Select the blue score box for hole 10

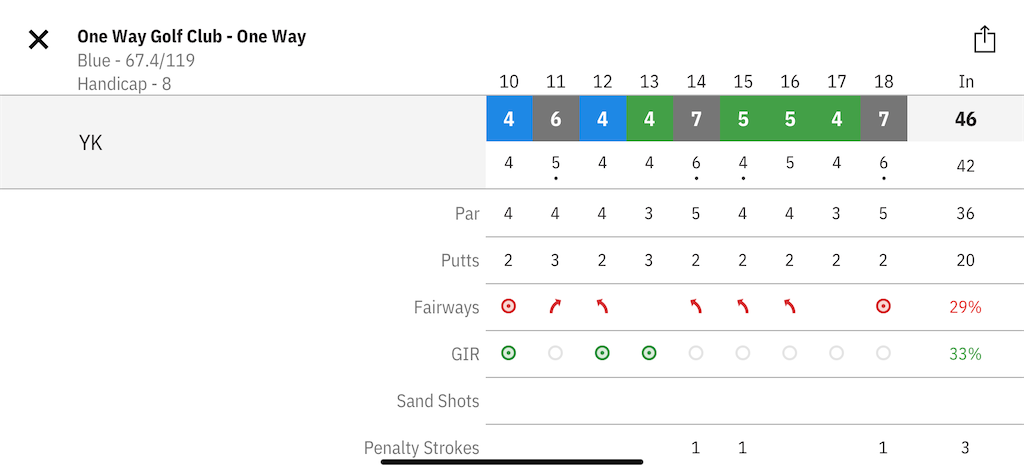(x=509, y=119)
